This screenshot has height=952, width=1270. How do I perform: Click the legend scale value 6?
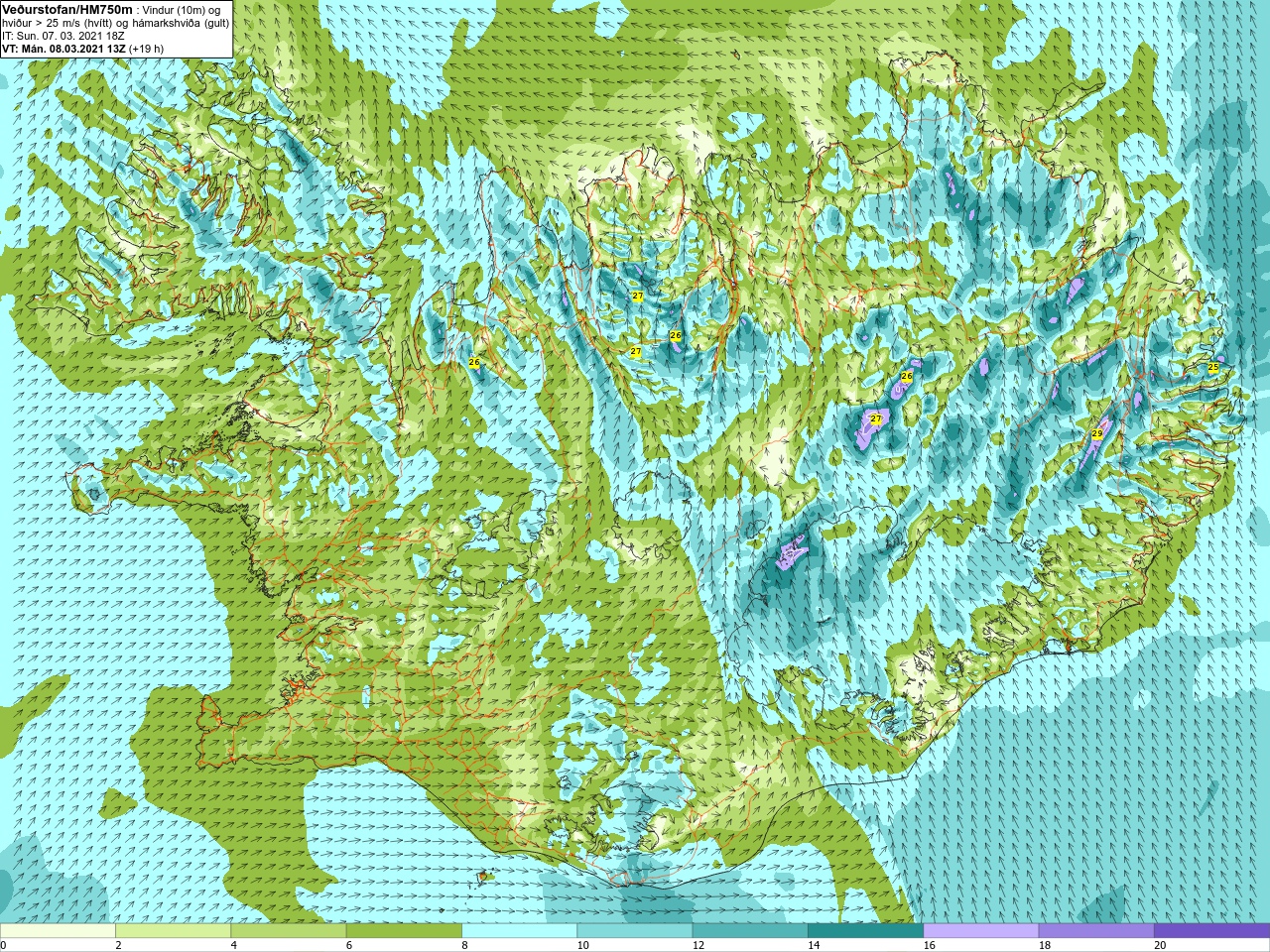[349, 945]
